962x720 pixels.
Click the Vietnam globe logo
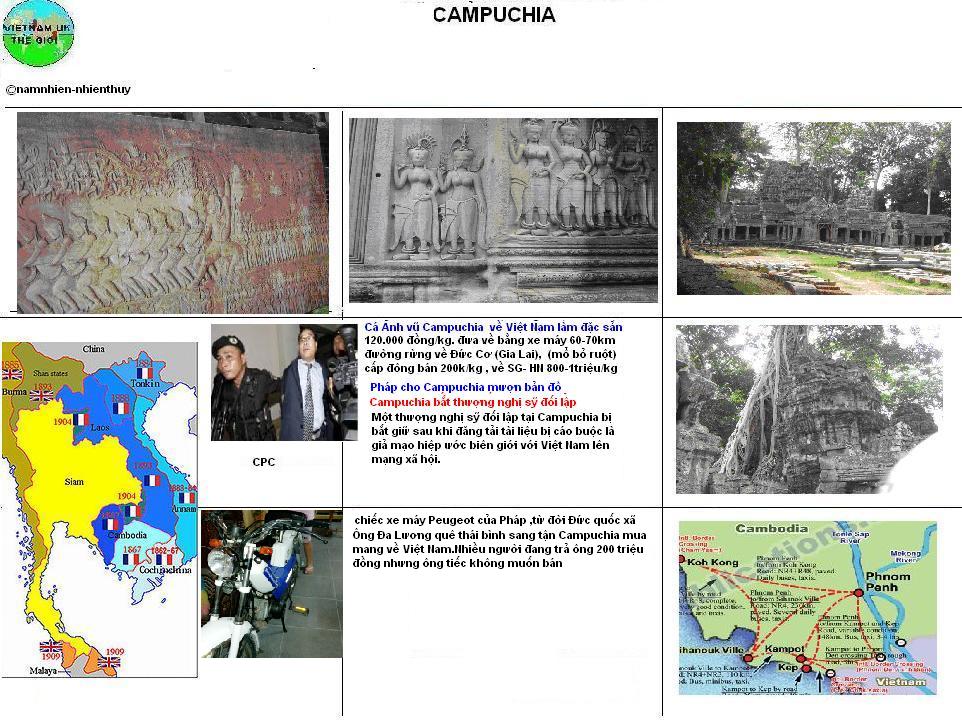(38, 33)
